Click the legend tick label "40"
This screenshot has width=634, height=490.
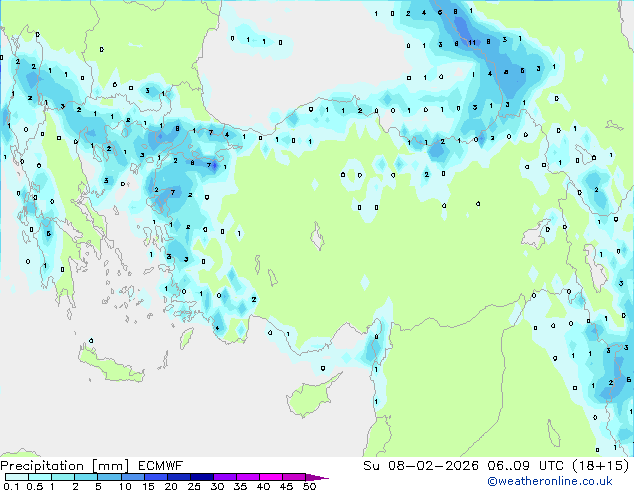tap(263, 486)
